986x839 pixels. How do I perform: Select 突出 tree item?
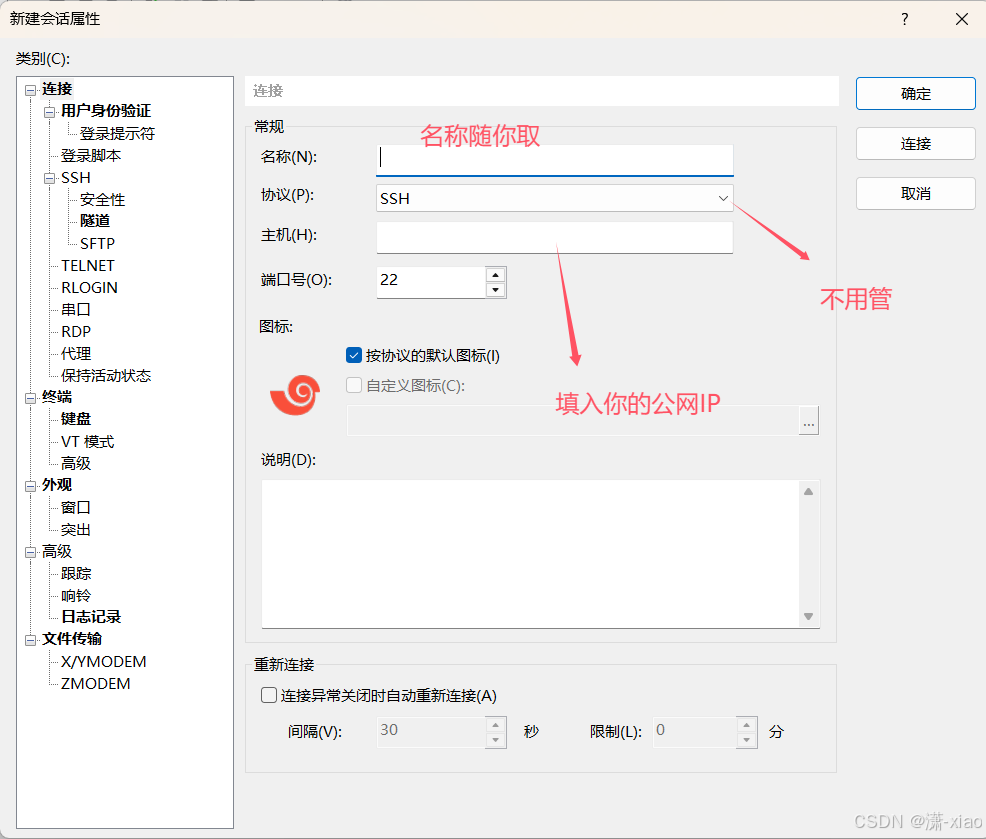[x=75, y=530]
